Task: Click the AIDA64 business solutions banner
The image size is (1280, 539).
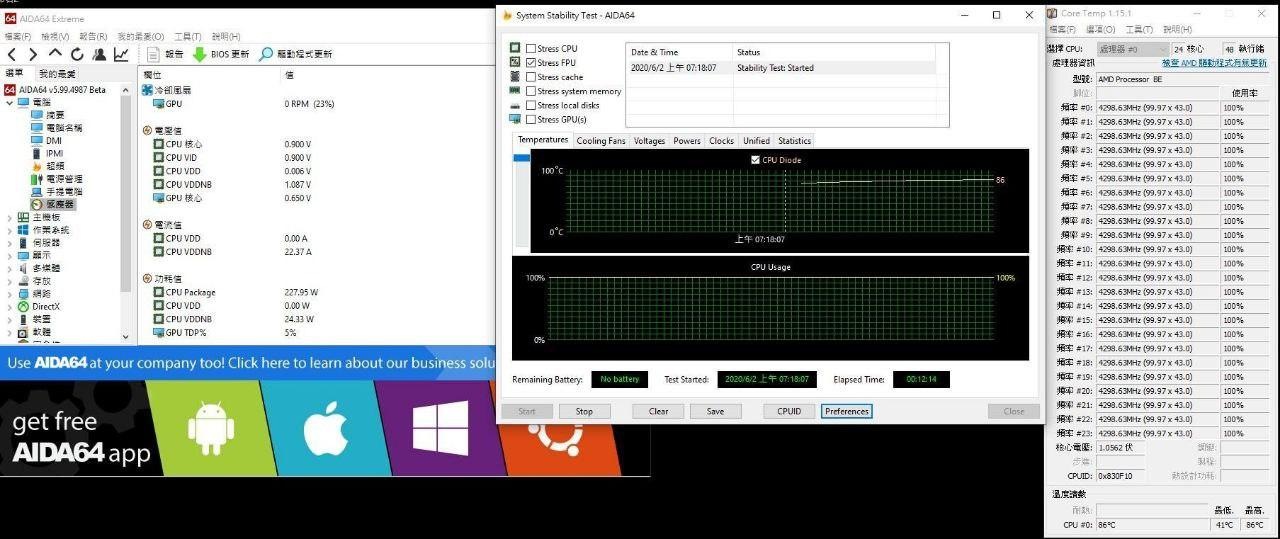Action: tap(248, 363)
